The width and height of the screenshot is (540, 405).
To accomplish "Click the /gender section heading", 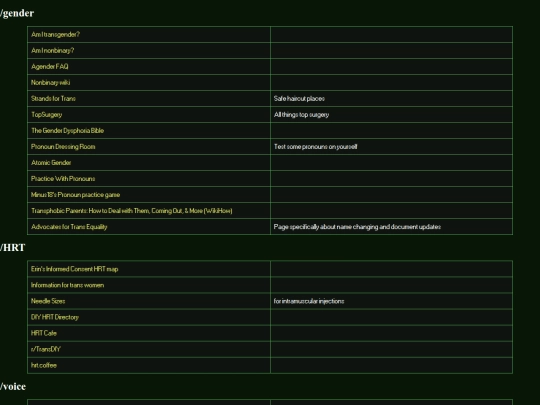I will pos(17,13).
